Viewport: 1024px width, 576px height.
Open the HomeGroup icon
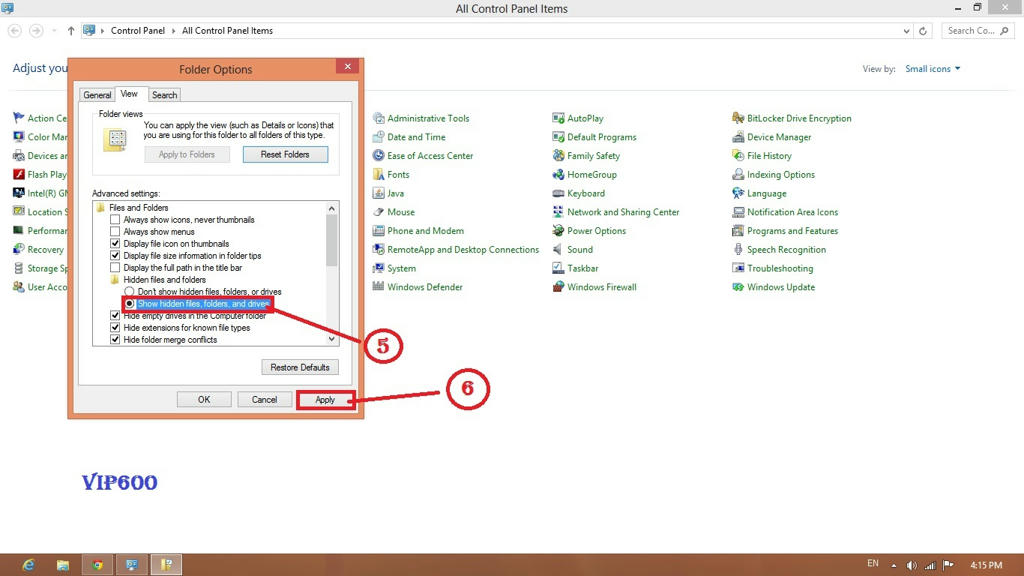pyautogui.click(x=558, y=174)
